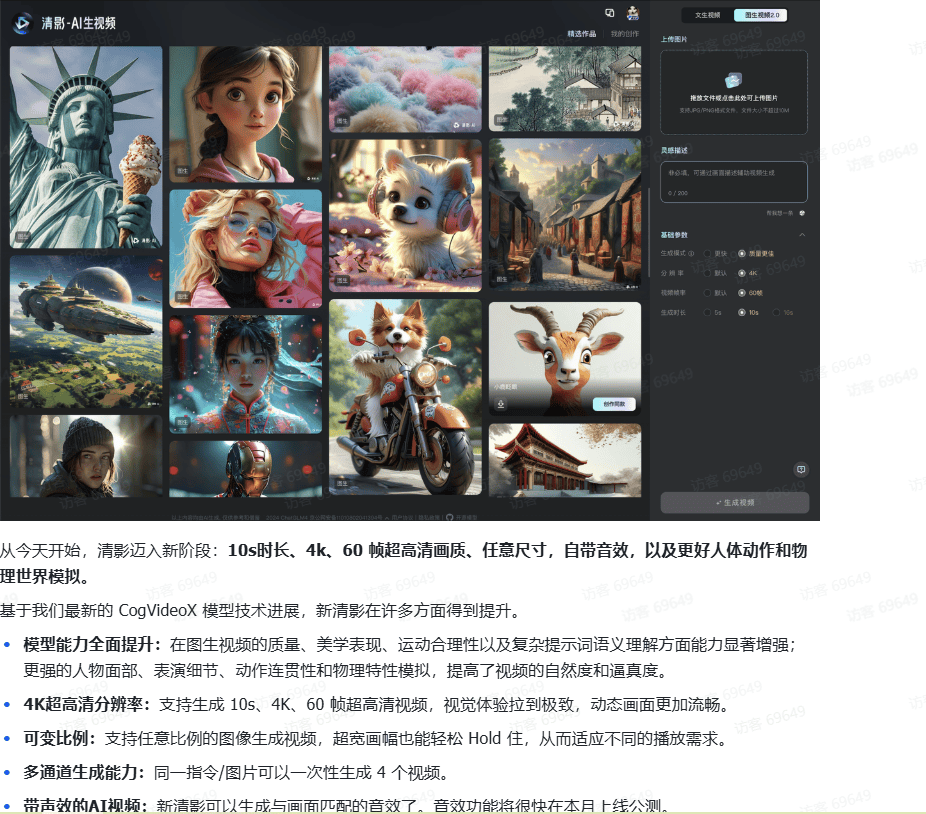Click the 模型能力全面提升 bullet heading
Screen dimensions: 926x814
(92, 644)
